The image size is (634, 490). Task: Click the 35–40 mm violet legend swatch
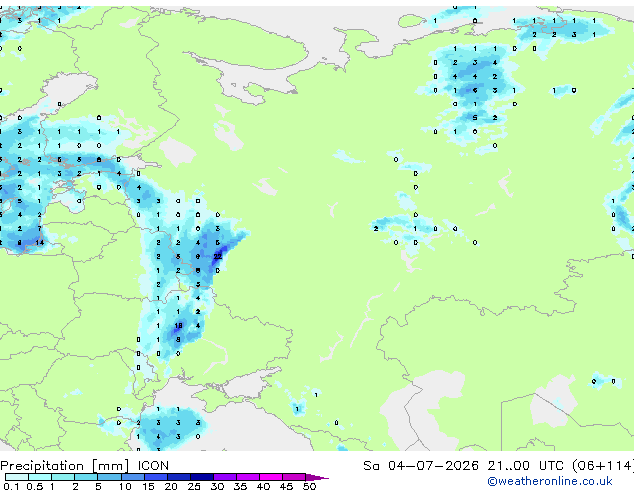pos(247,477)
